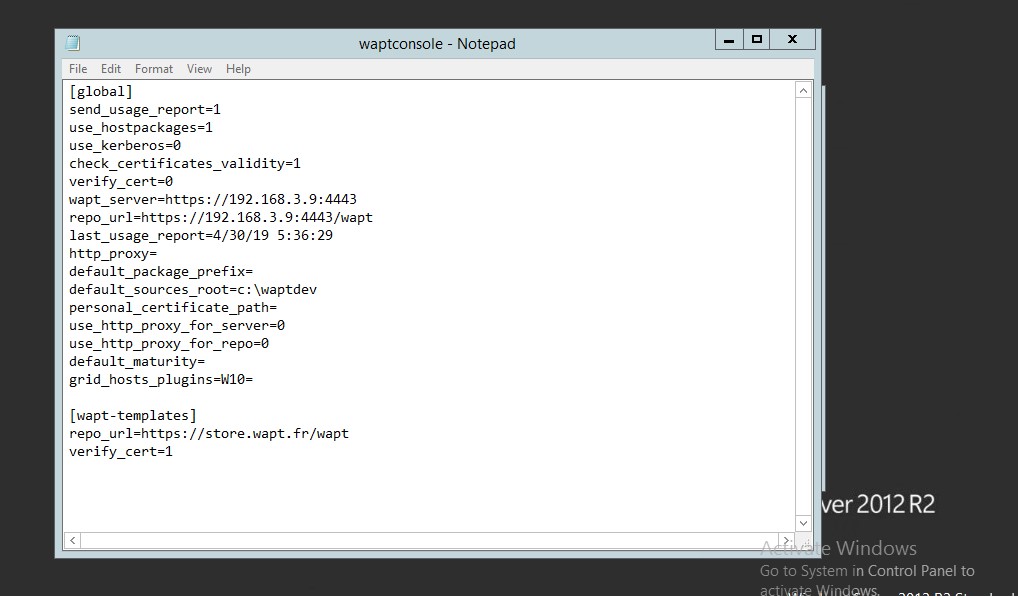1018x596 pixels.
Task: Open the Edit menu
Action: tap(111, 69)
